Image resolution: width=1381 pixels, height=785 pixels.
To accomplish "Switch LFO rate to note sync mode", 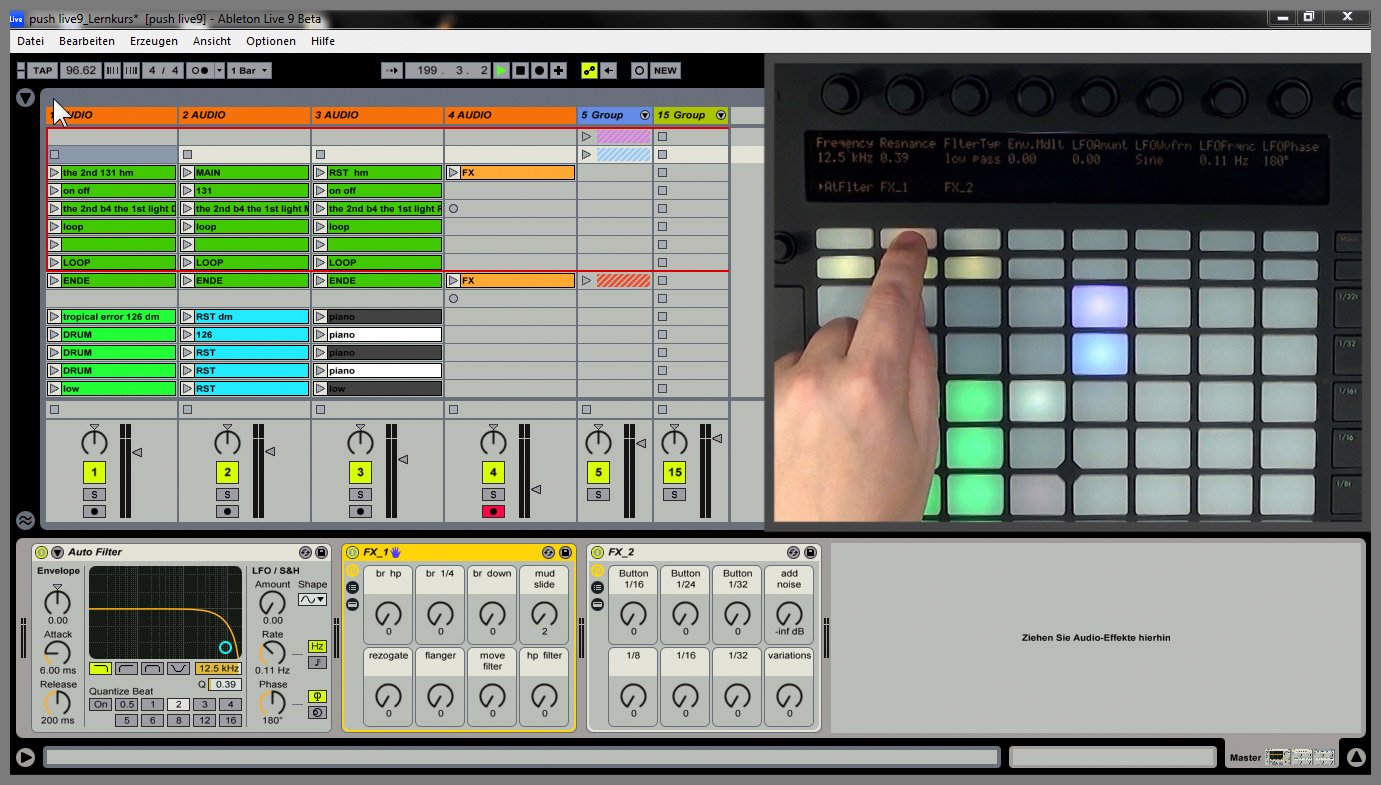I will 317,662.
